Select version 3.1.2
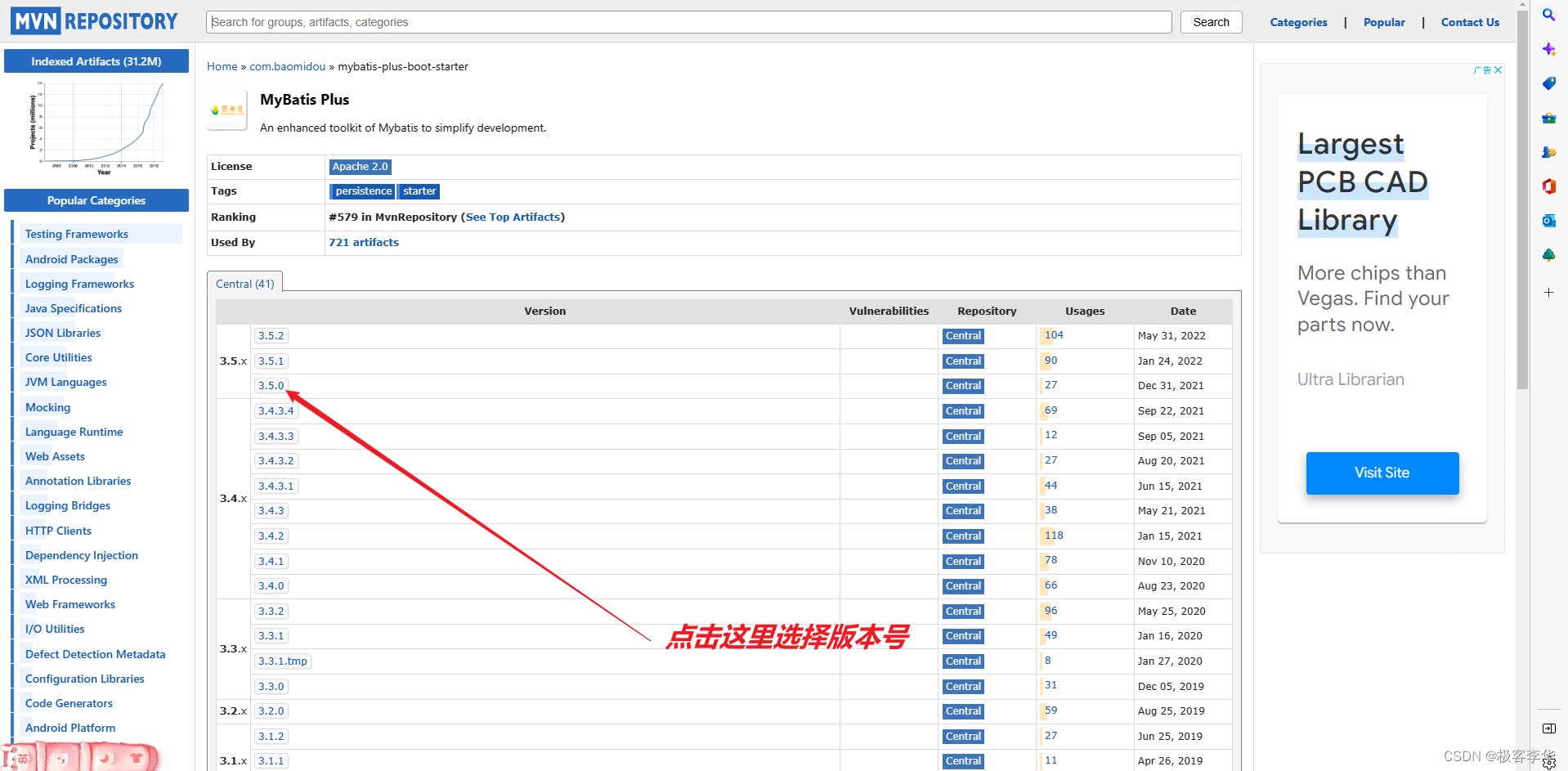 (271, 736)
